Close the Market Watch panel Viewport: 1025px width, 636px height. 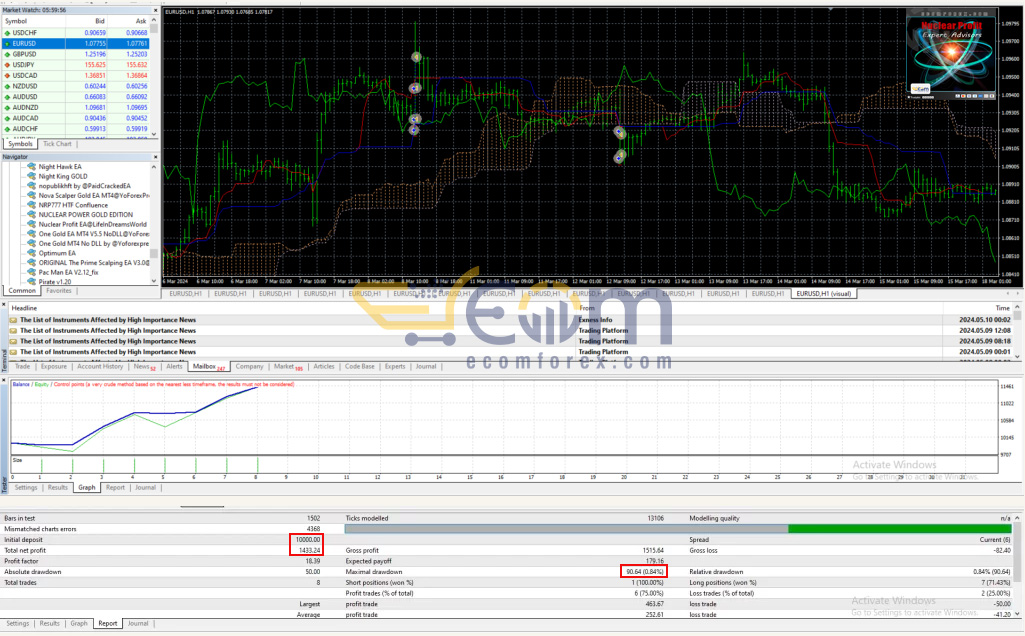tap(156, 10)
